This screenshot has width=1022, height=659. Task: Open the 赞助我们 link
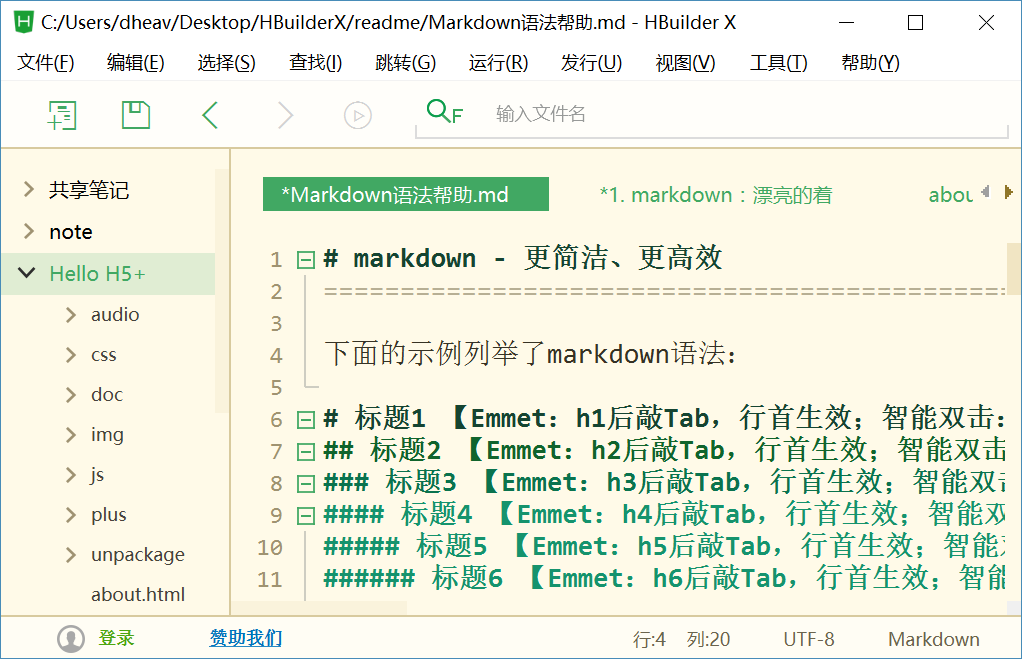click(x=244, y=638)
